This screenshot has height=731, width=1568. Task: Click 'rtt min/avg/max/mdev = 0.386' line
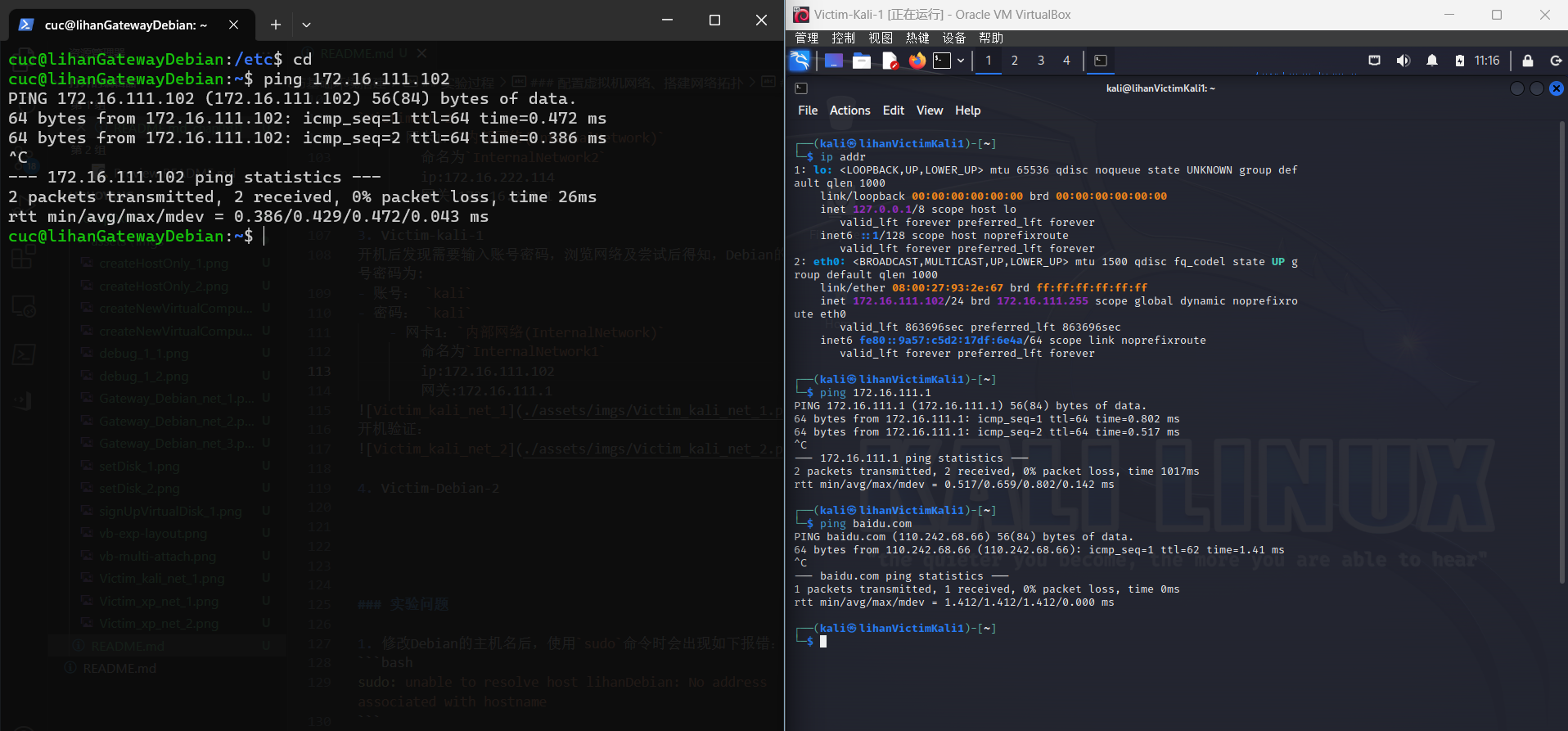pyautogui.click(x=249, y=217)
